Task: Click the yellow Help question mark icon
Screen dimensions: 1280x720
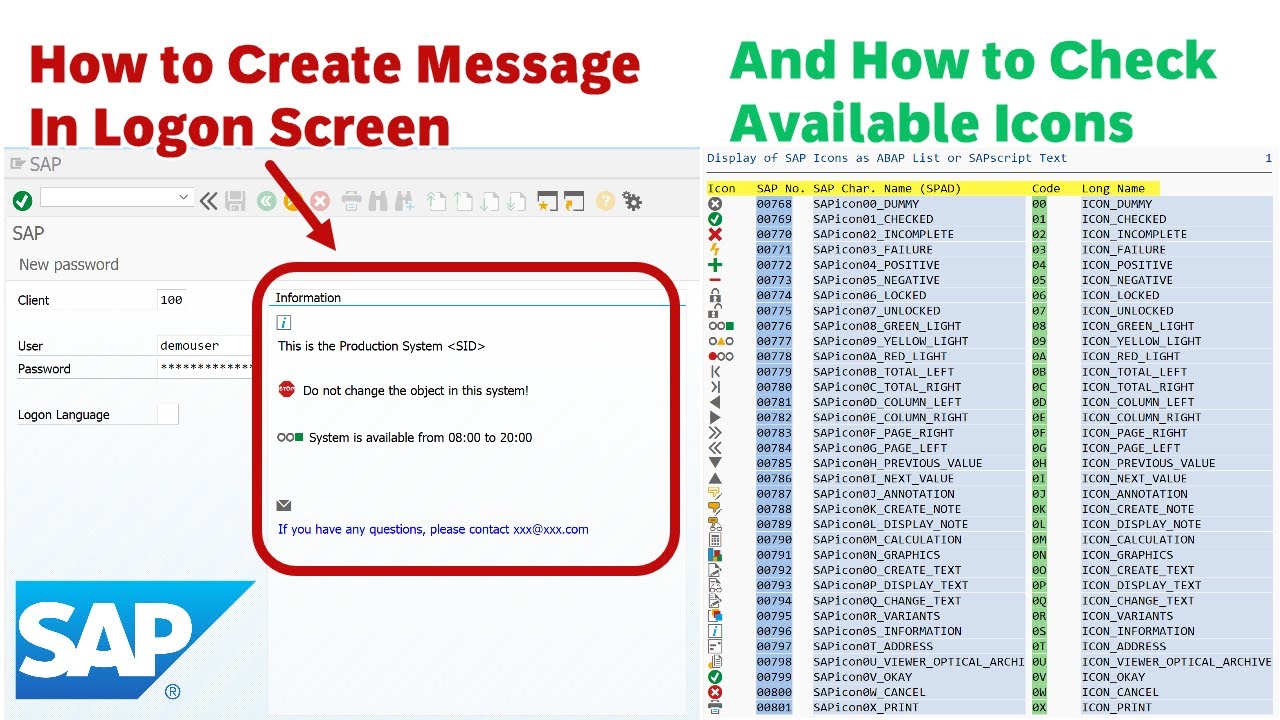Action: 605,201
